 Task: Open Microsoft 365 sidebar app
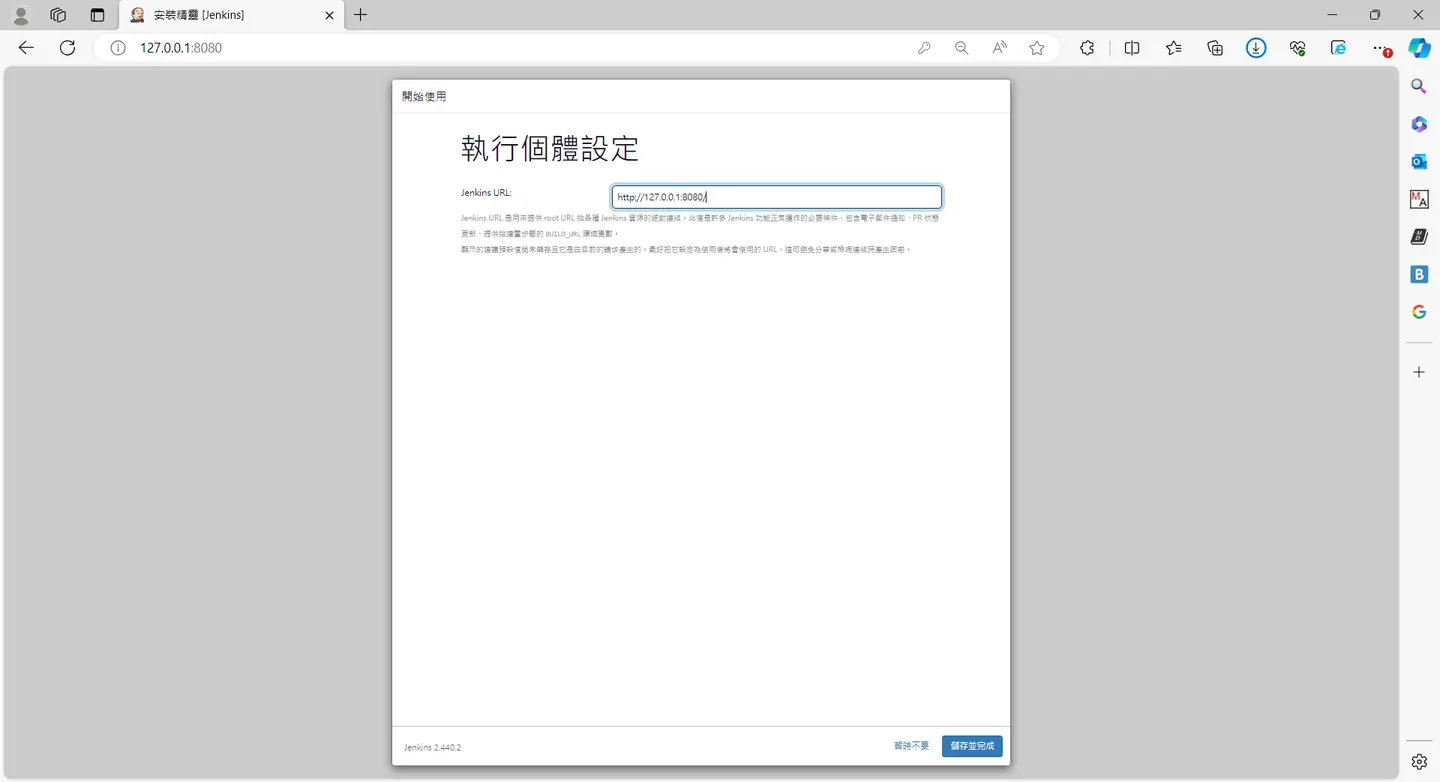pos(1419,124)
